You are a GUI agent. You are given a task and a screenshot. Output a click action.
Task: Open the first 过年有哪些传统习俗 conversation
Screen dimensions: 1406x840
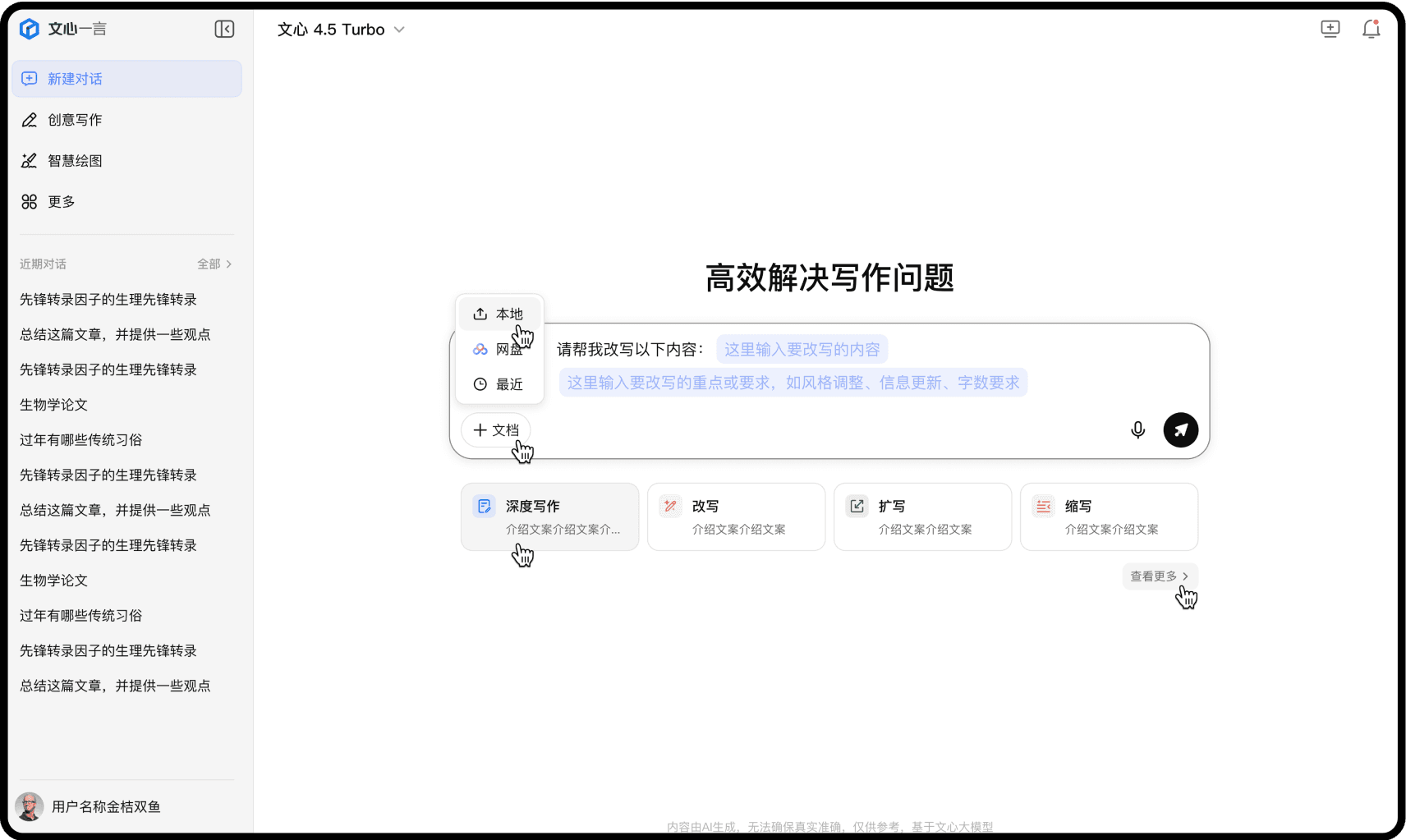coord(80,440)
